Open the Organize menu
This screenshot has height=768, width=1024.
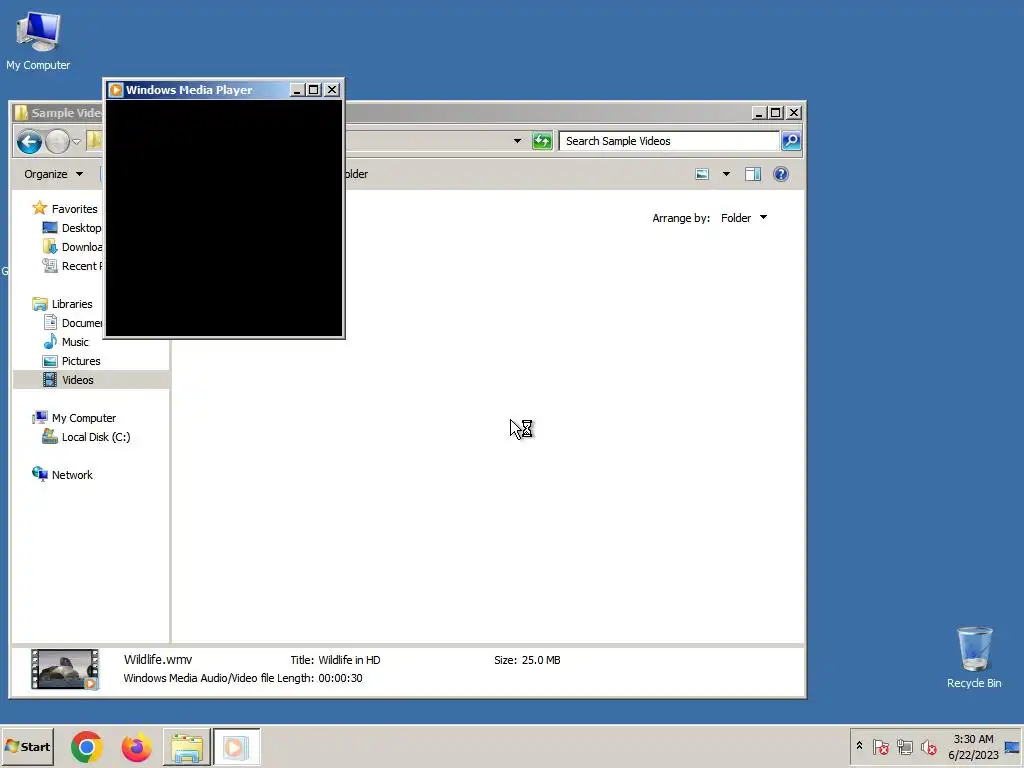[x=54, y=174]
